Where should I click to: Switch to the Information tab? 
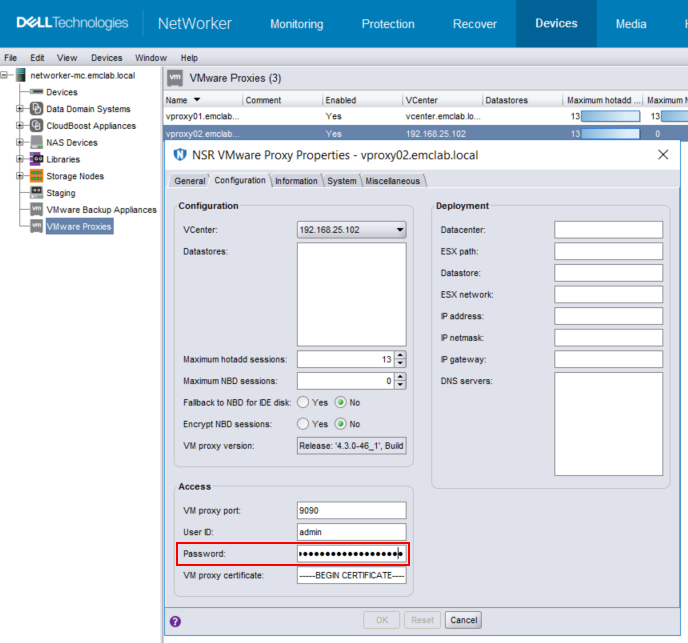[296, 181]
